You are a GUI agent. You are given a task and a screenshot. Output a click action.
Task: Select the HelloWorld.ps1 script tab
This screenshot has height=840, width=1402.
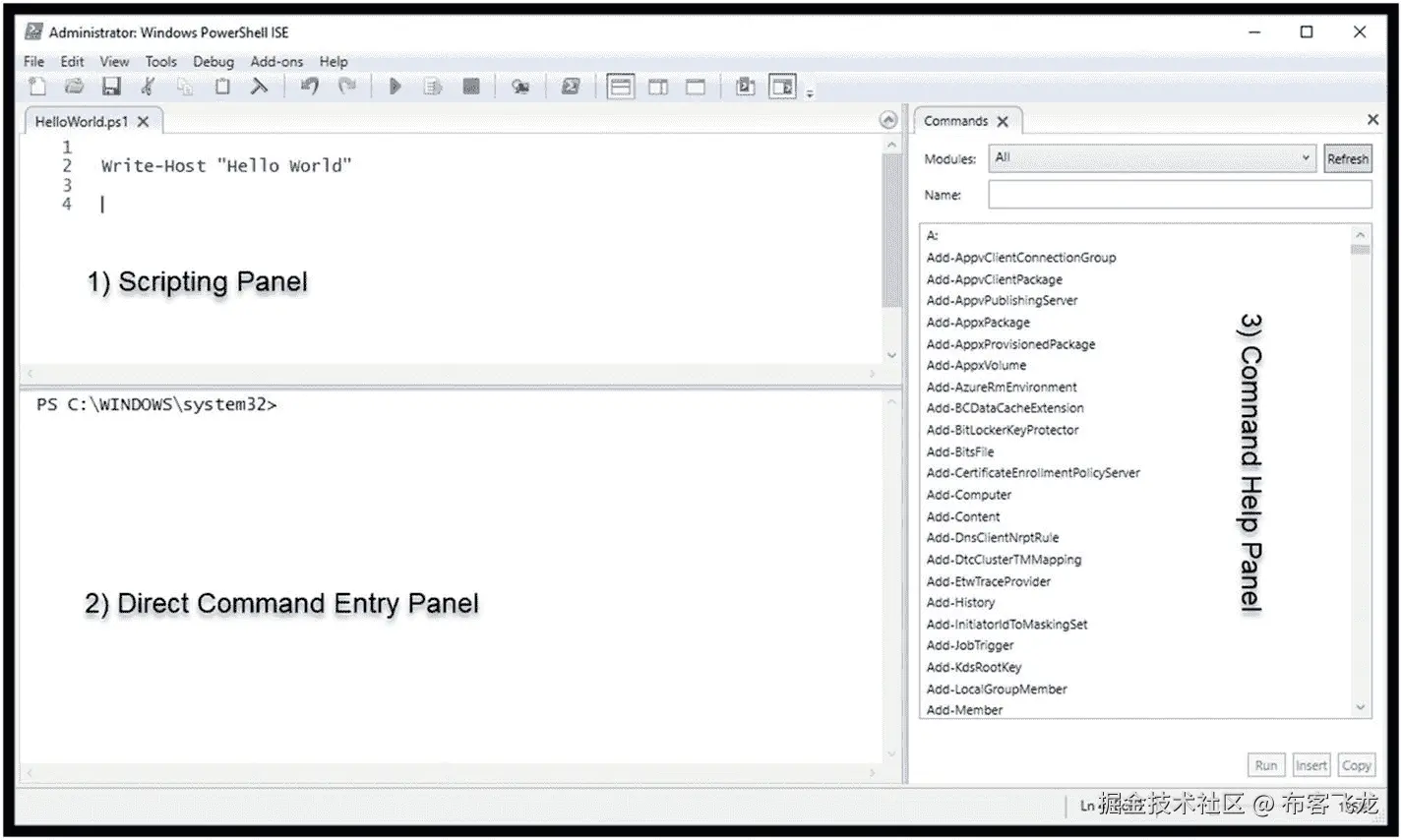pyautogui.click(x=82, y=122)
